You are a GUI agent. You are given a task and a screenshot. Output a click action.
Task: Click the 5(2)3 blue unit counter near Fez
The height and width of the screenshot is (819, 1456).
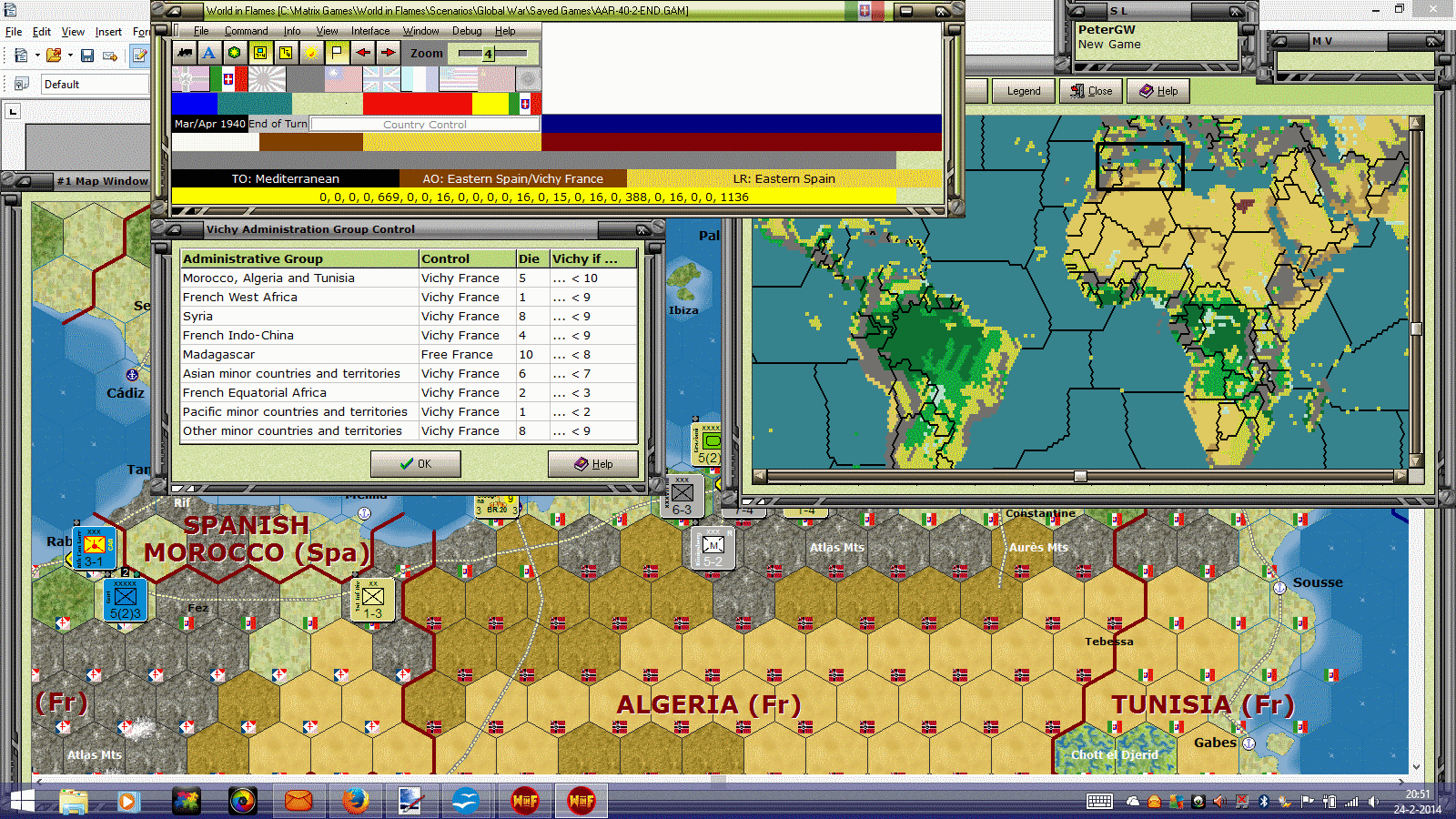(x=126, y=601)
